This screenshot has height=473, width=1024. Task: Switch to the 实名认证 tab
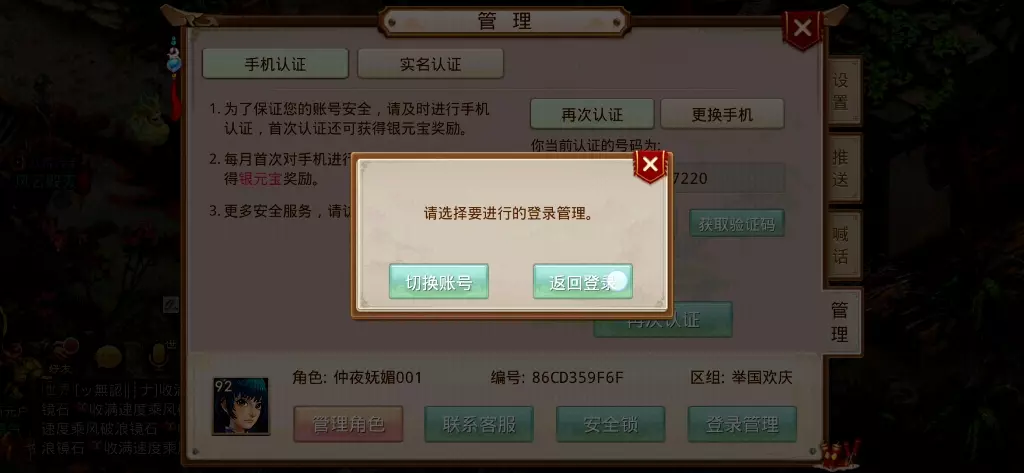point(430,63)
